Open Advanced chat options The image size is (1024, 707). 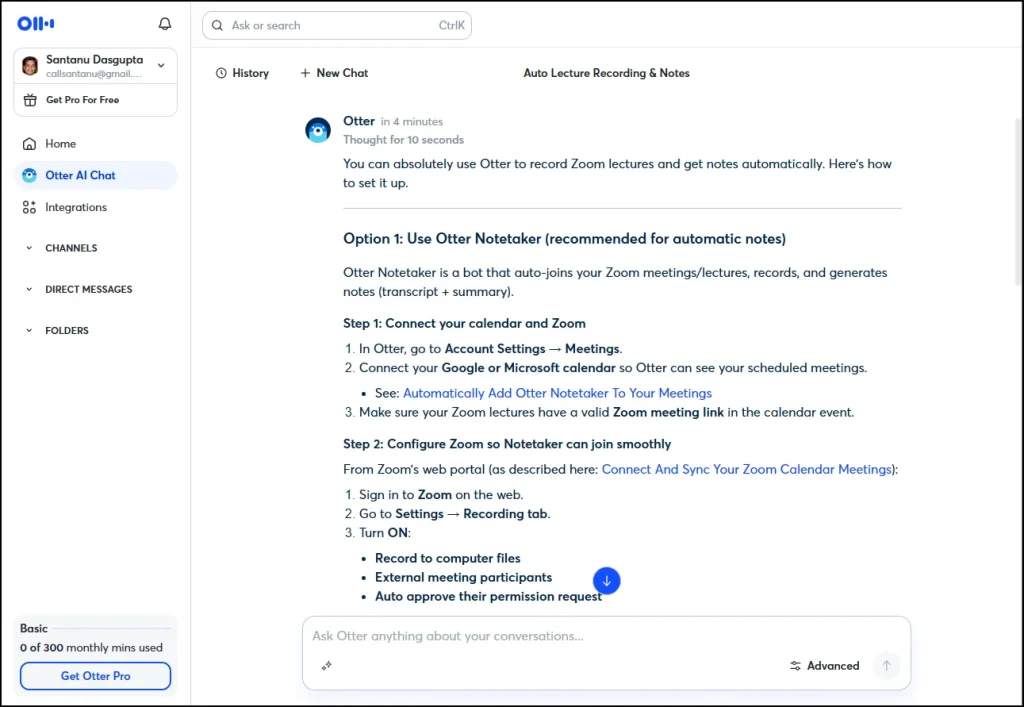824,666
